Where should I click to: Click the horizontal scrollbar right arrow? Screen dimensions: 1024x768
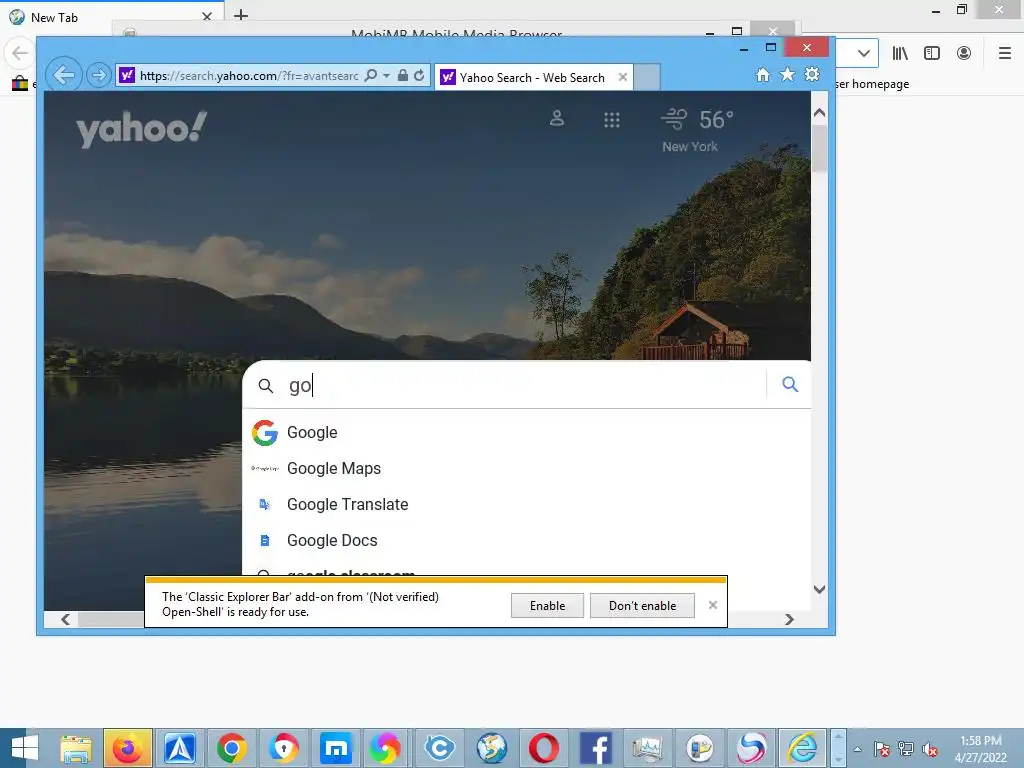click(790, 619)
